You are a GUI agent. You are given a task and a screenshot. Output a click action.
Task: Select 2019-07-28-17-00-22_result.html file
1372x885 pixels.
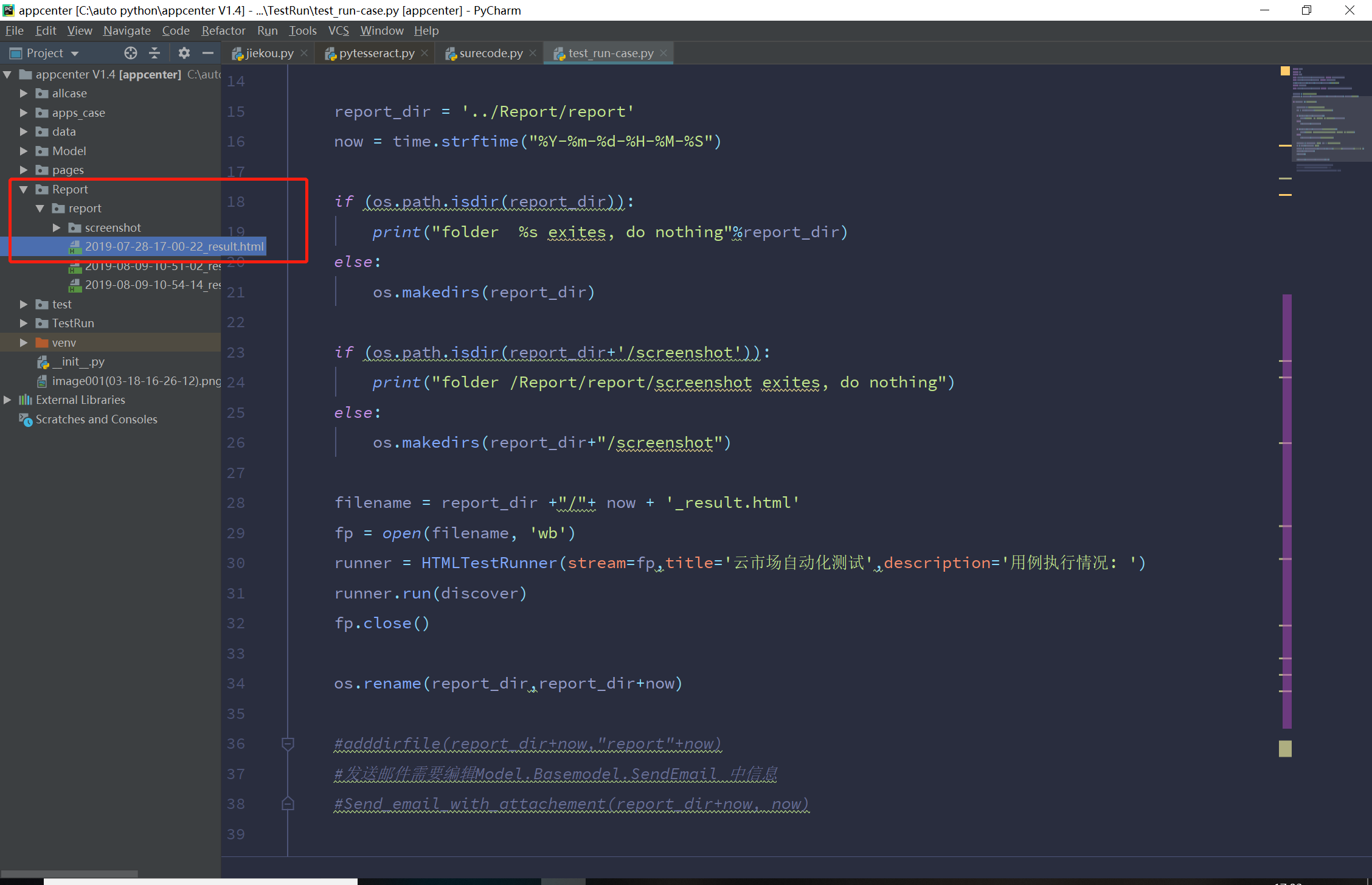click(x=174, y=246)
